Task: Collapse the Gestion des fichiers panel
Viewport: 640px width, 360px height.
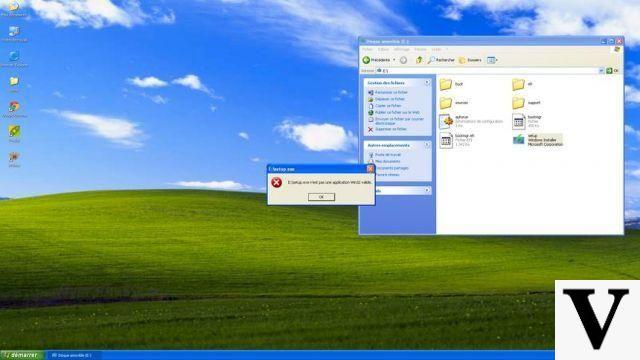Action: tap(427, 82)
